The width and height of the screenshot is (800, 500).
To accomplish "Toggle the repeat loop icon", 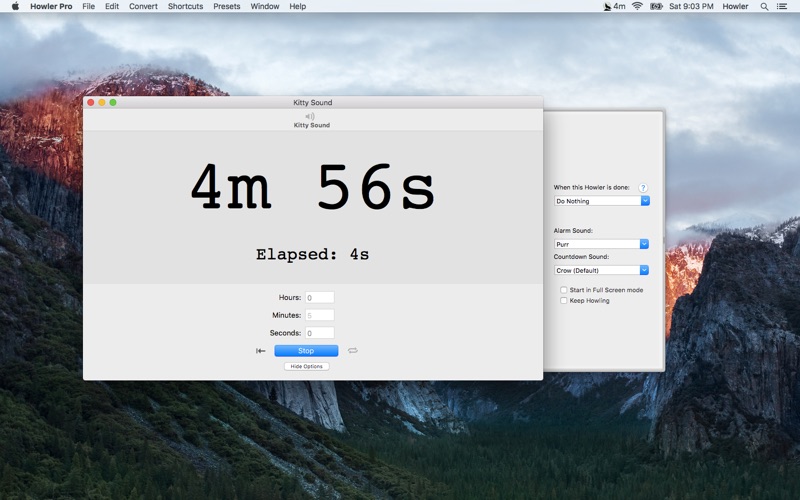I will (x=353, y=351).
